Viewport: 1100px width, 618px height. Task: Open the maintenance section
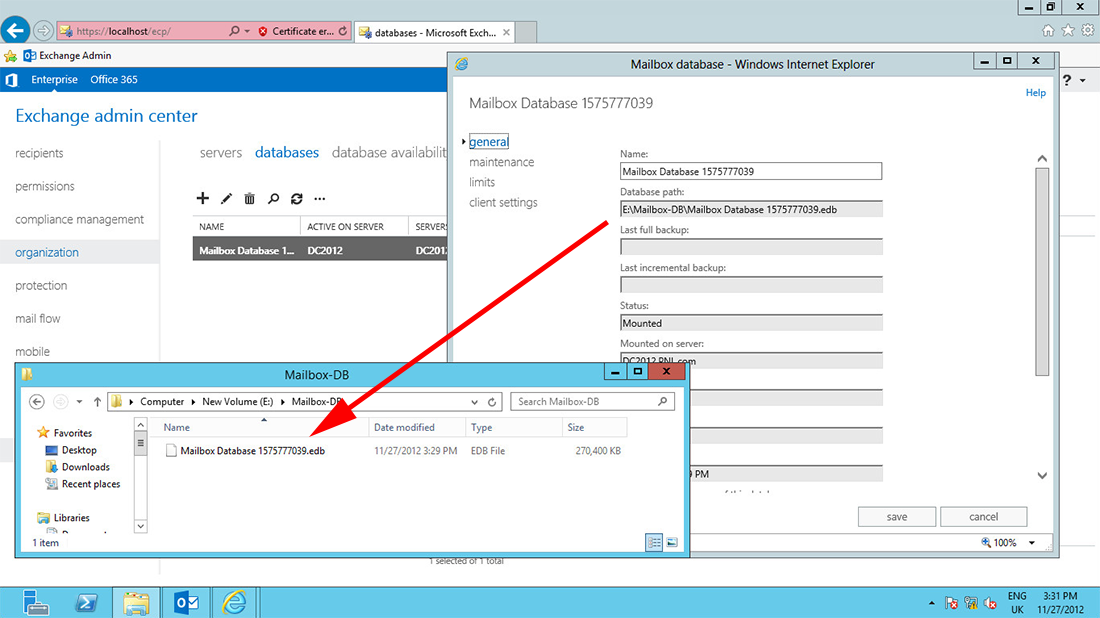(502, 162)
